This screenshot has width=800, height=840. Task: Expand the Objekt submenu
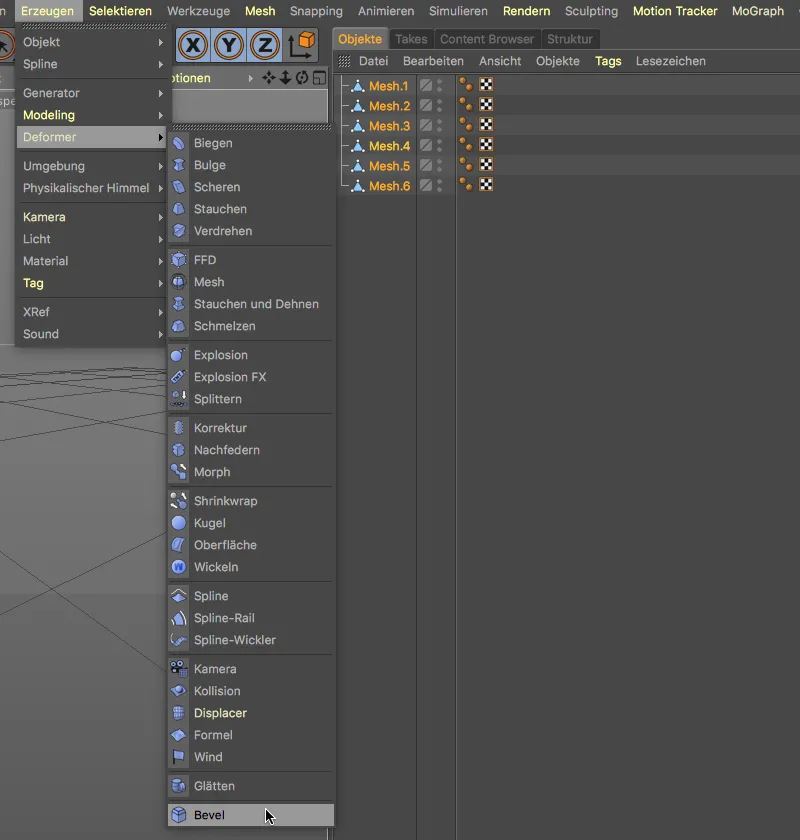click(x=93, y=42)
